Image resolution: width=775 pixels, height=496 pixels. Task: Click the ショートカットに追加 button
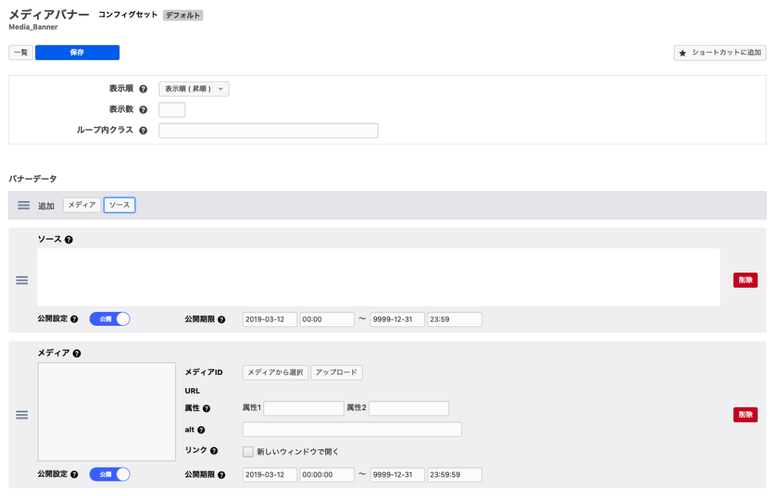pyautogui.click(x=720, y=53)
